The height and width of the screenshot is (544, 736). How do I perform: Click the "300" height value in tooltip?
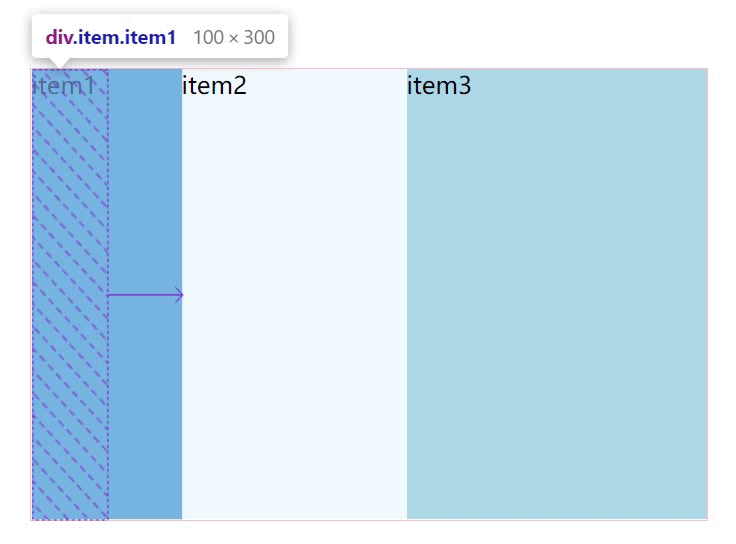(259, 38)
